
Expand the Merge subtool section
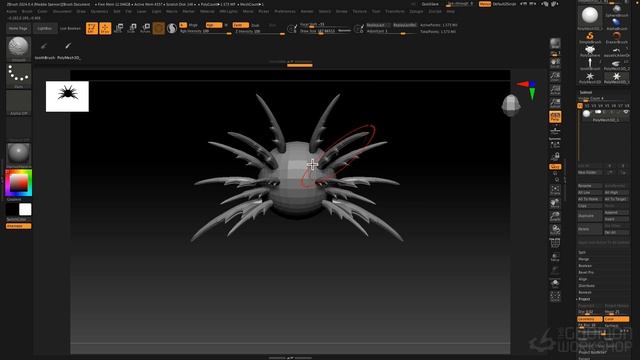tap(583, 259)
